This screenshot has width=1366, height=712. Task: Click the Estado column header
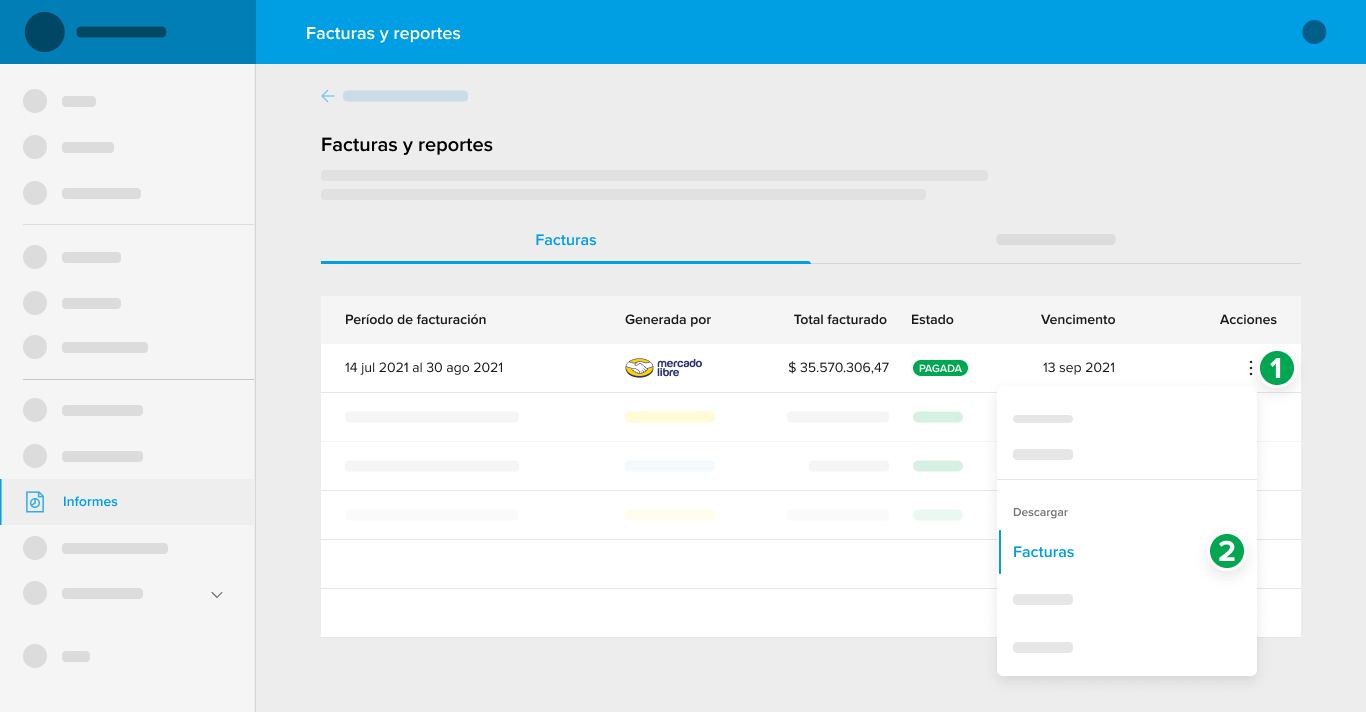click(x=932, y=320)
